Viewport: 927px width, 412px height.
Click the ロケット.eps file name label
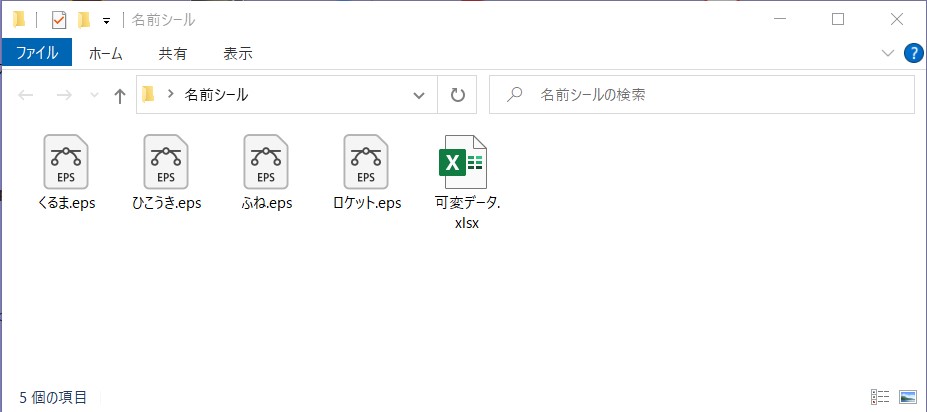click(367, 203)
